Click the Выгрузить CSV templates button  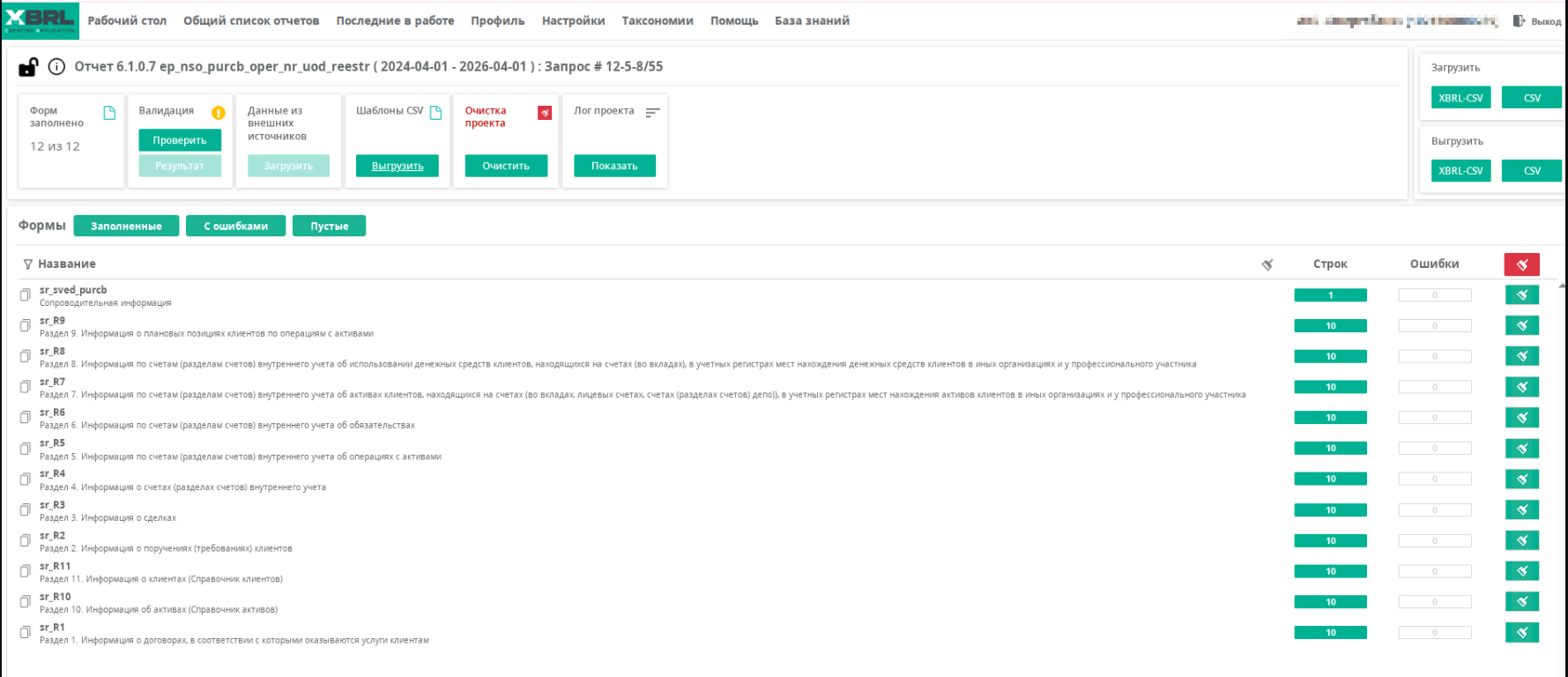click(398, 166)
